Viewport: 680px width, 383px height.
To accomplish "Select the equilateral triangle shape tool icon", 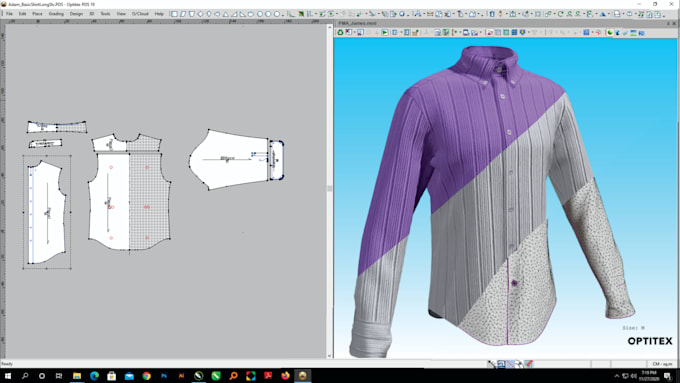I will click(x=226, y=14).
